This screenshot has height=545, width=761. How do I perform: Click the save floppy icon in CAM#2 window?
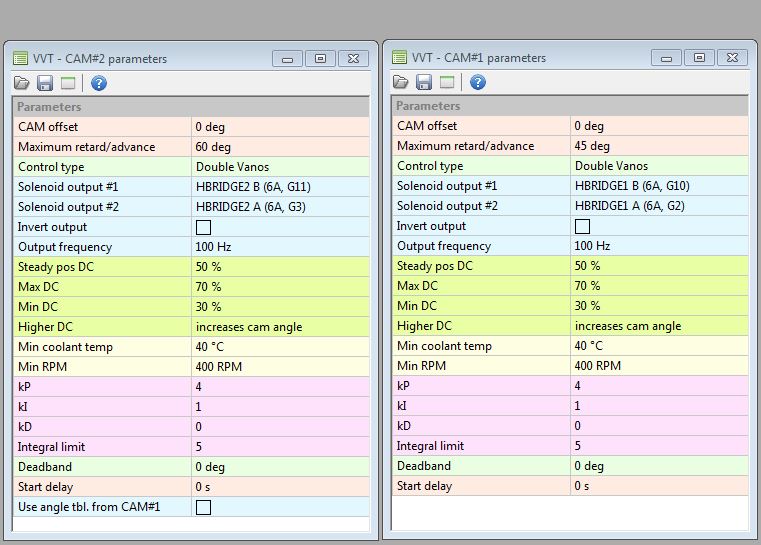(44, 83)
